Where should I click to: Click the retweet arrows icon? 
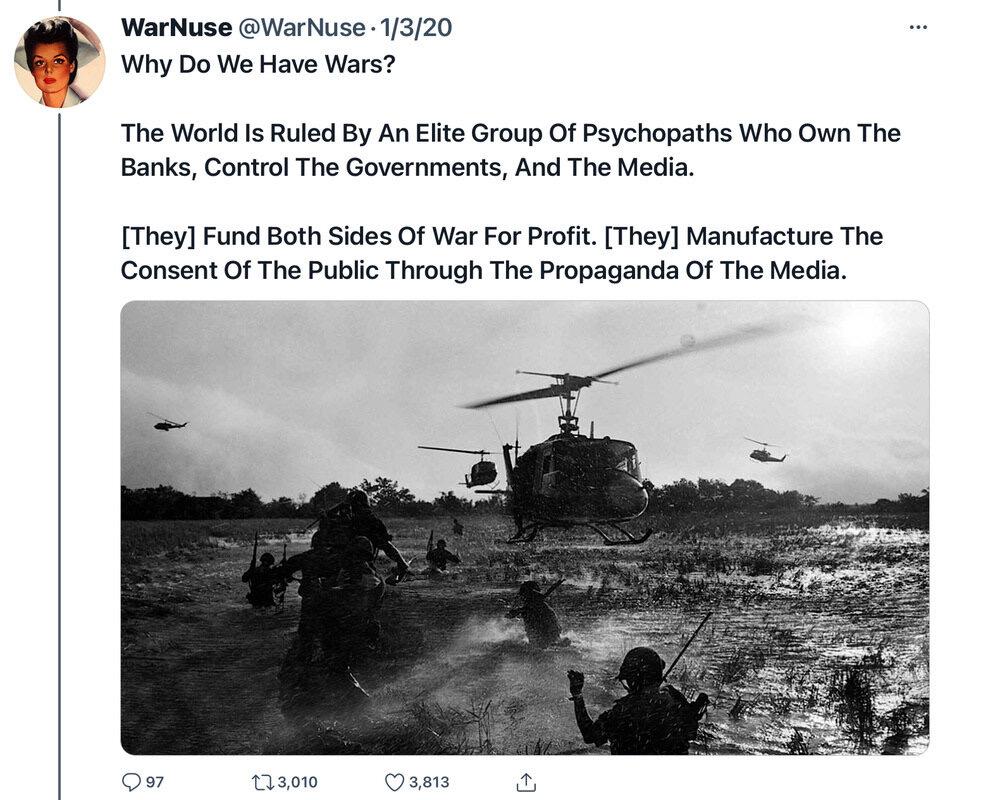261,782
